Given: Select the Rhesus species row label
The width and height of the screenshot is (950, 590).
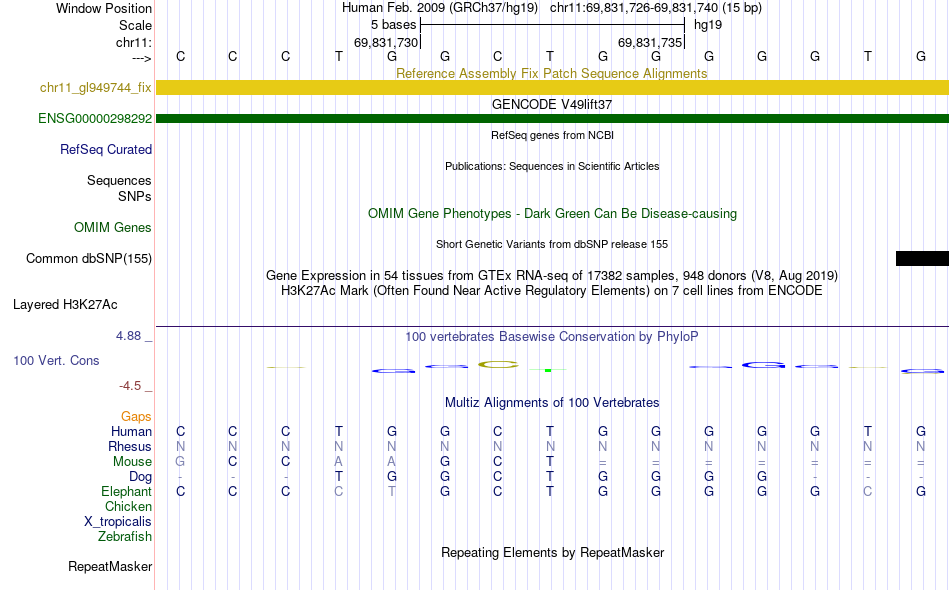Looking at the screenshot, I should (x=130, y=446).
